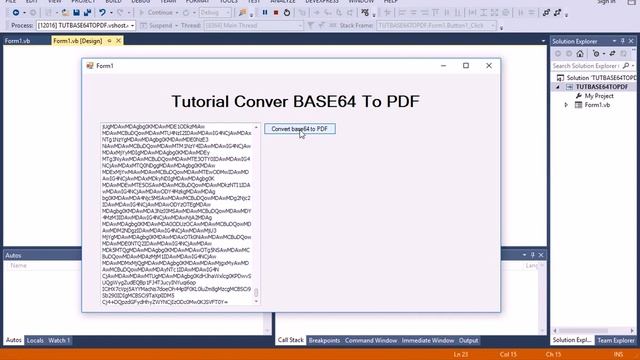This screenshot has height=360, width=640.
Task: Click the base64 textbox vertical scrollbar thumb
Action: (256, 292)
